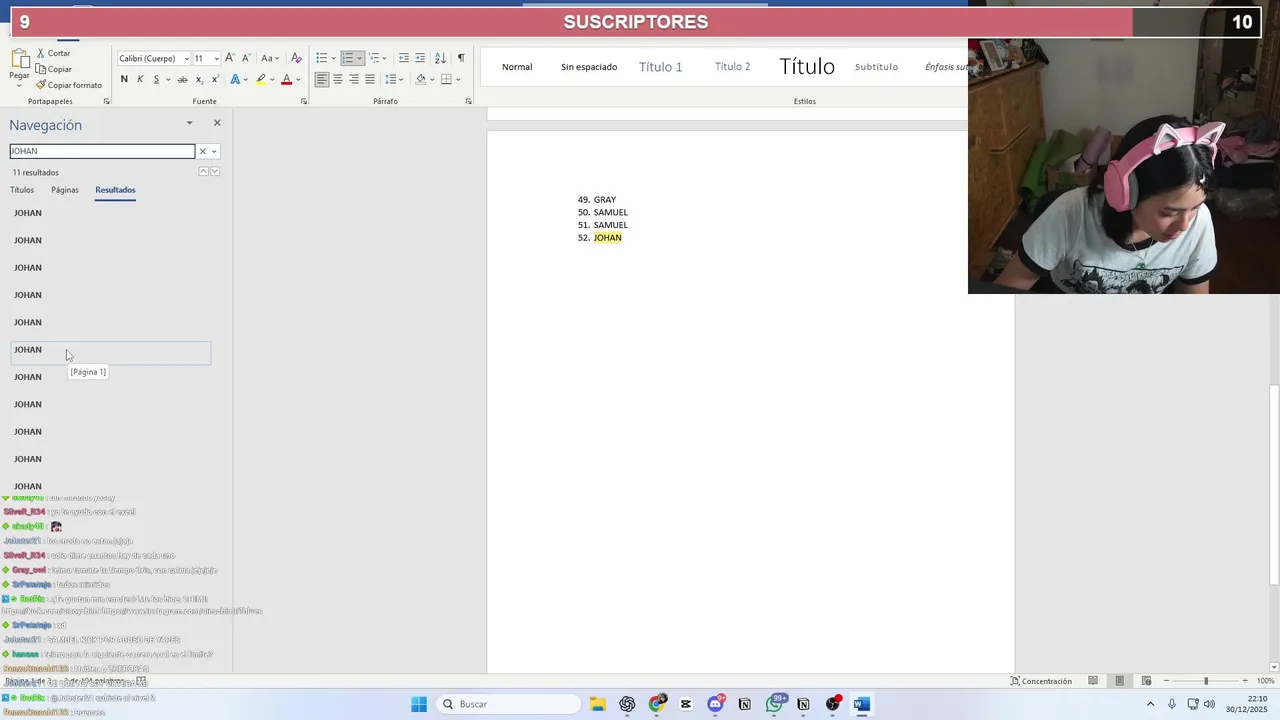Open Aa change case dropdown
The image size is (1280, 720).
[x=270, y=58]
